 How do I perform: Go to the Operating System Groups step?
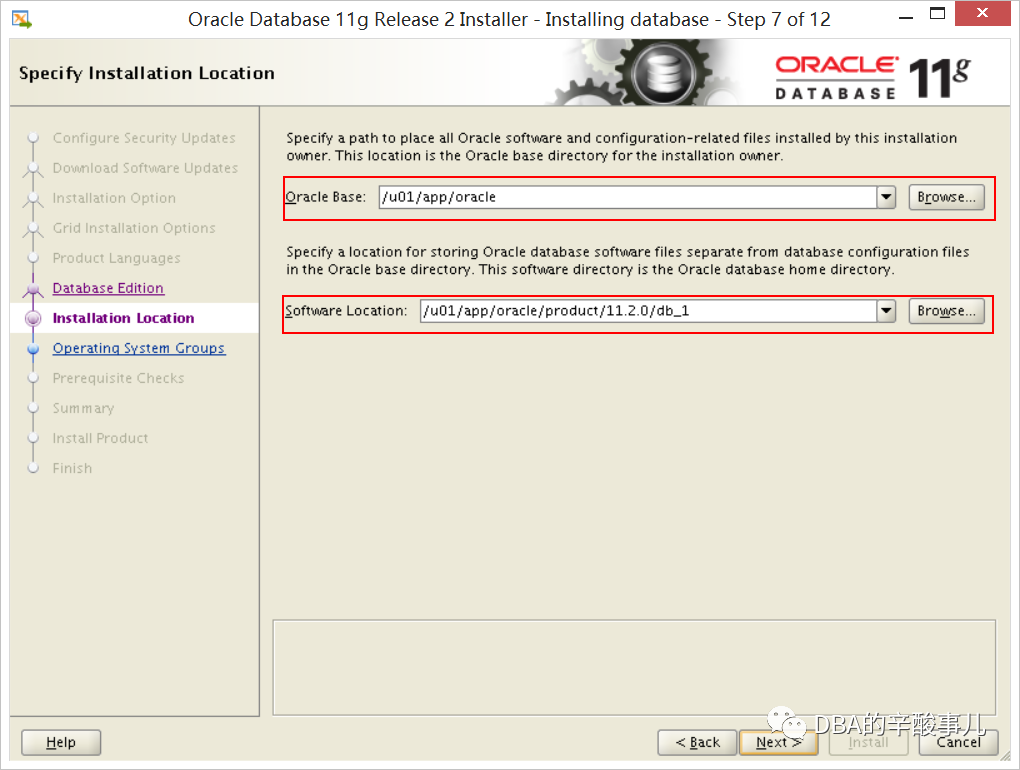[139, 348]
